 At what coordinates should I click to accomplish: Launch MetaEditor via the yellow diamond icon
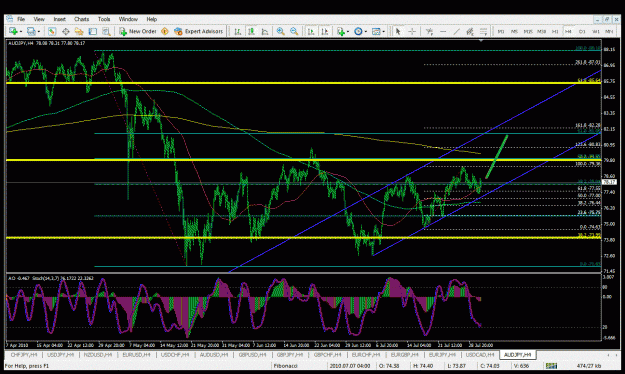(165, 31)
